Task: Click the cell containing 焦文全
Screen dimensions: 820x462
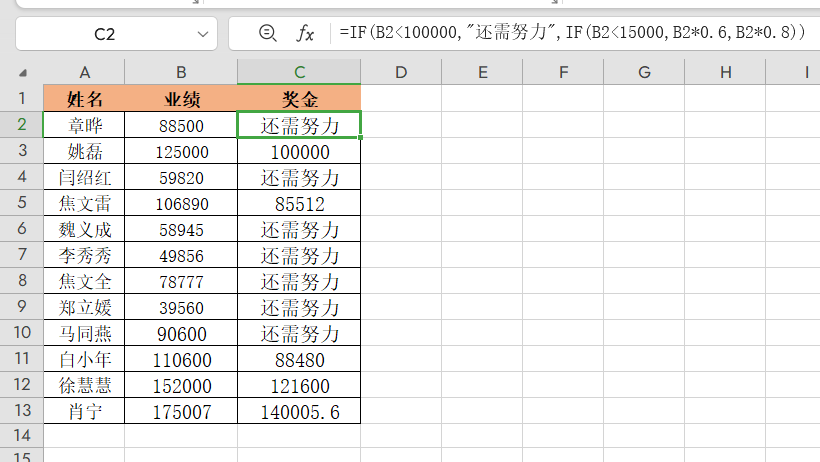Action: click(x=84, y=281)
